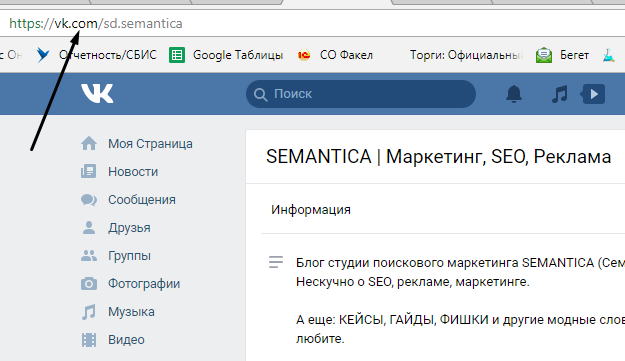Open the music note icon in header
The height and width of the screenshot is (361, 625).
coord(560,94)
